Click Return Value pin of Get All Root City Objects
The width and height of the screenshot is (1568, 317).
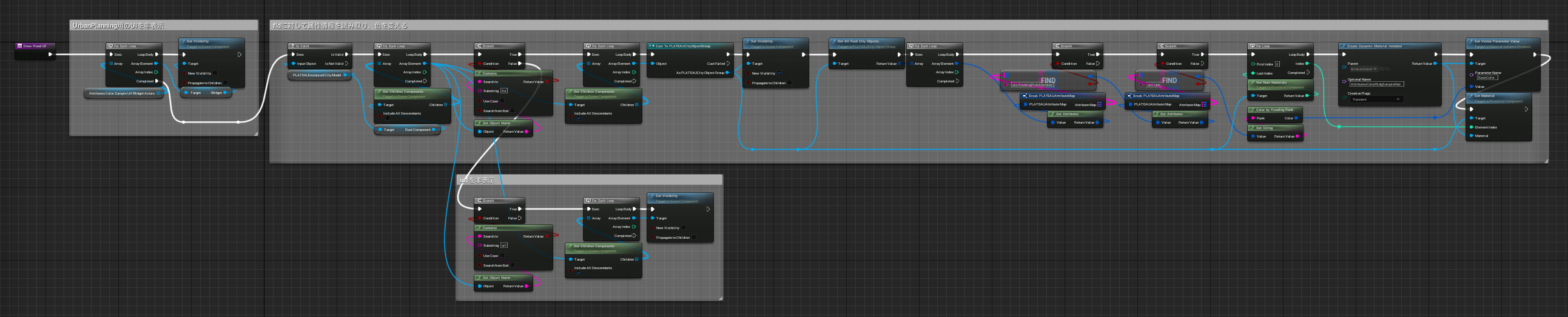click(x=899, y=63)
